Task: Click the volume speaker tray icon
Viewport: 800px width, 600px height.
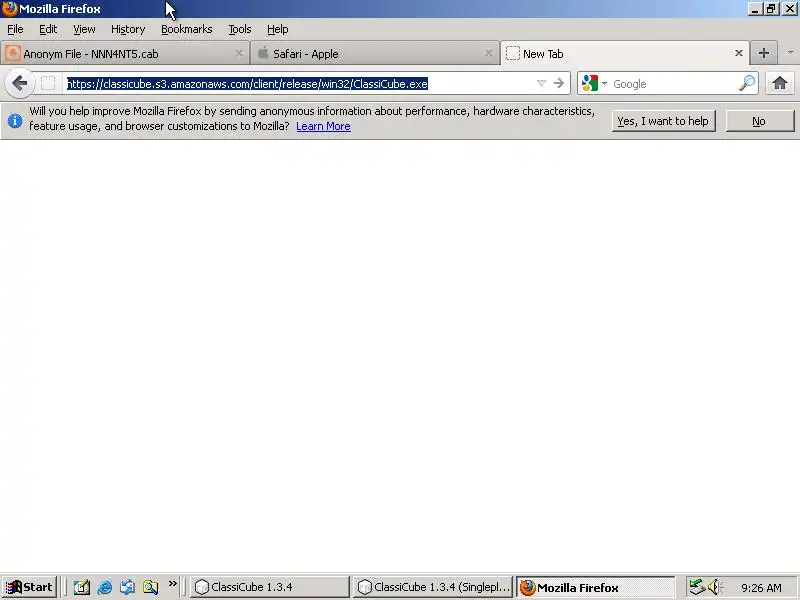Action: coord(715,587)
